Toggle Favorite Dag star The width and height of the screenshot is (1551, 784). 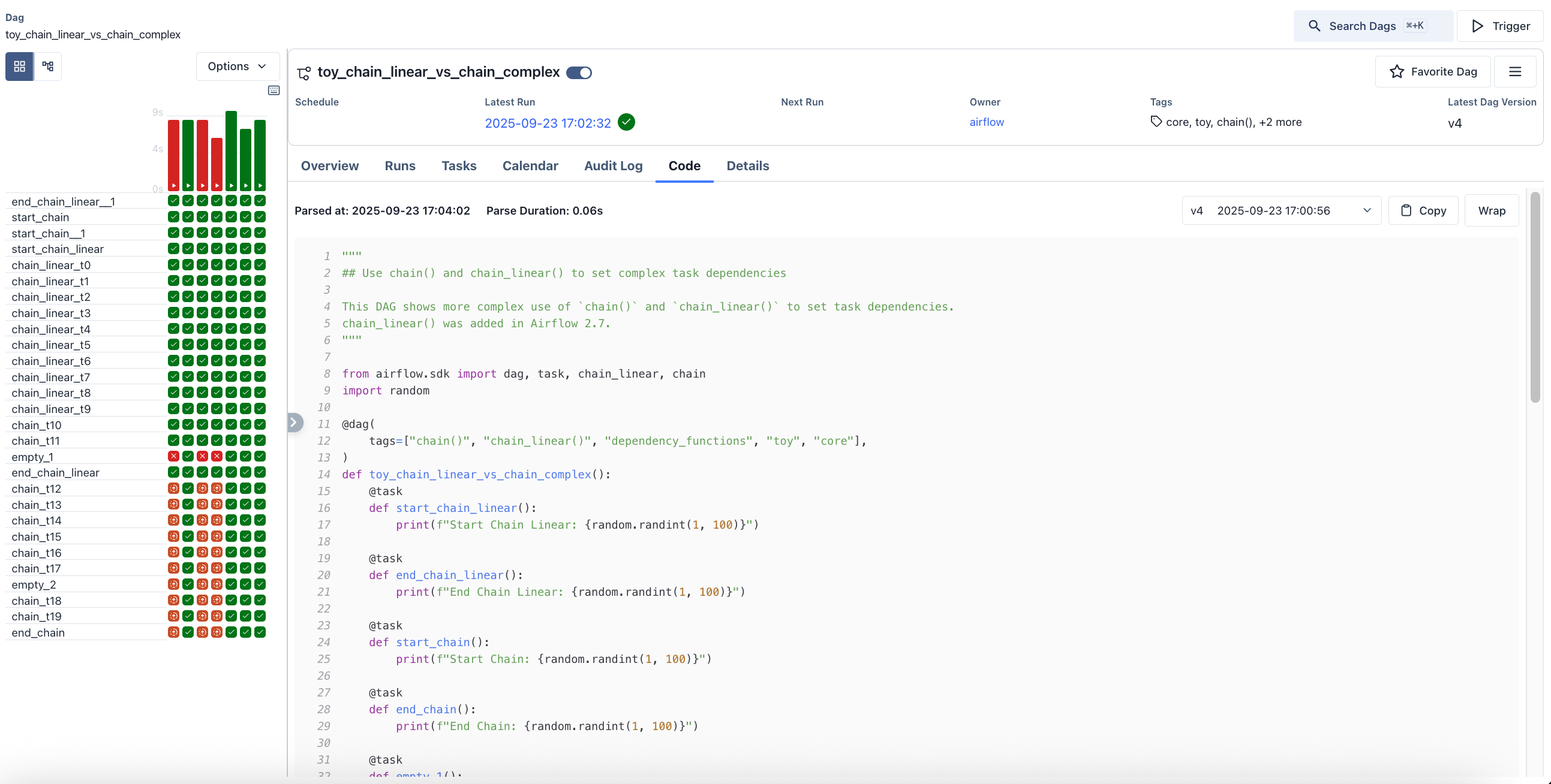(x=1398, y=71)
